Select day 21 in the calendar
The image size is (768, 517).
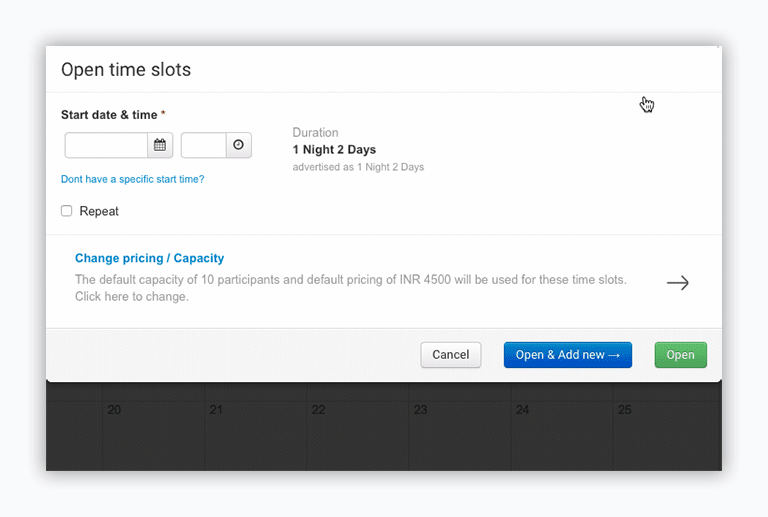pyautogui.click(x=216, y=410)
